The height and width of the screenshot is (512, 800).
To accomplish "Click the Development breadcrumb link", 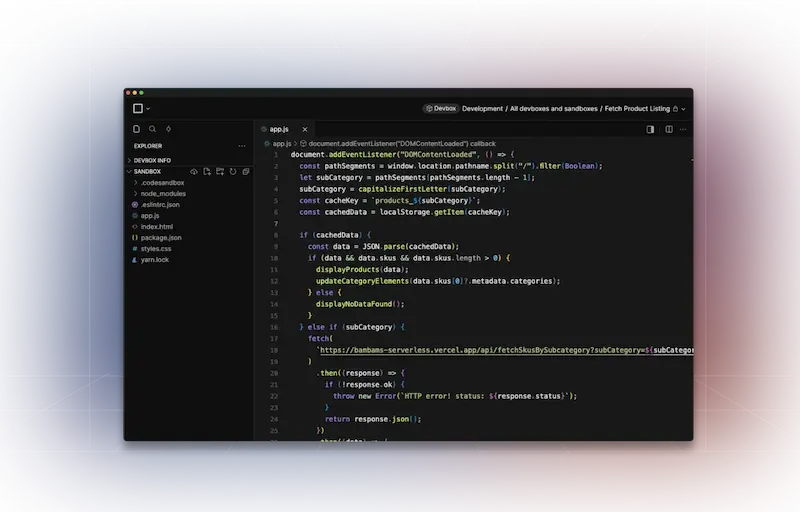I will 482,108.
